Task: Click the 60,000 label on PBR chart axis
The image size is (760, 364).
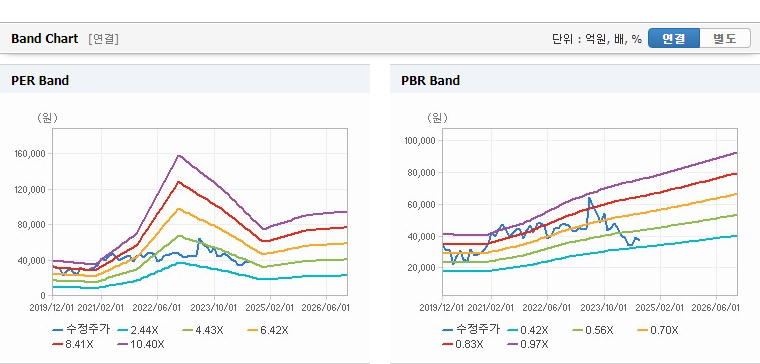Action: [x=422, y=205]
